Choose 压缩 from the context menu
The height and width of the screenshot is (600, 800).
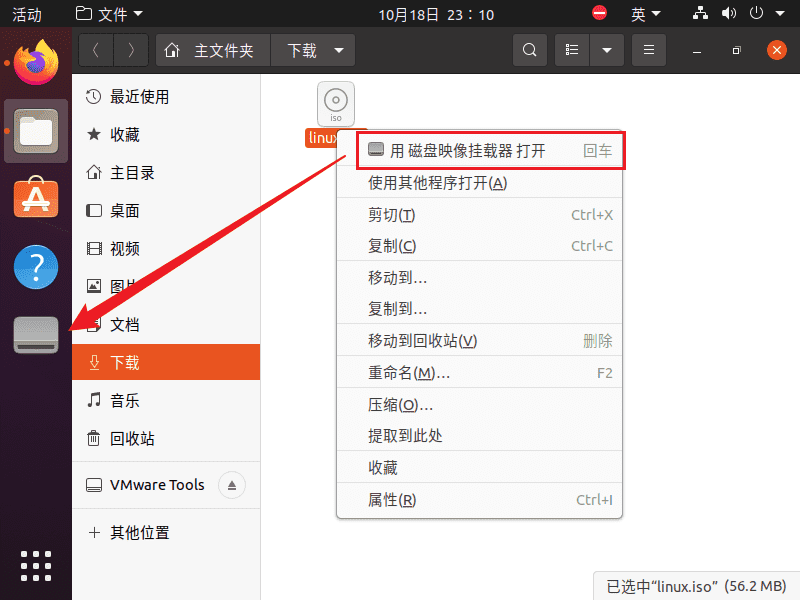pyautogui.click(x=400, y=405)
